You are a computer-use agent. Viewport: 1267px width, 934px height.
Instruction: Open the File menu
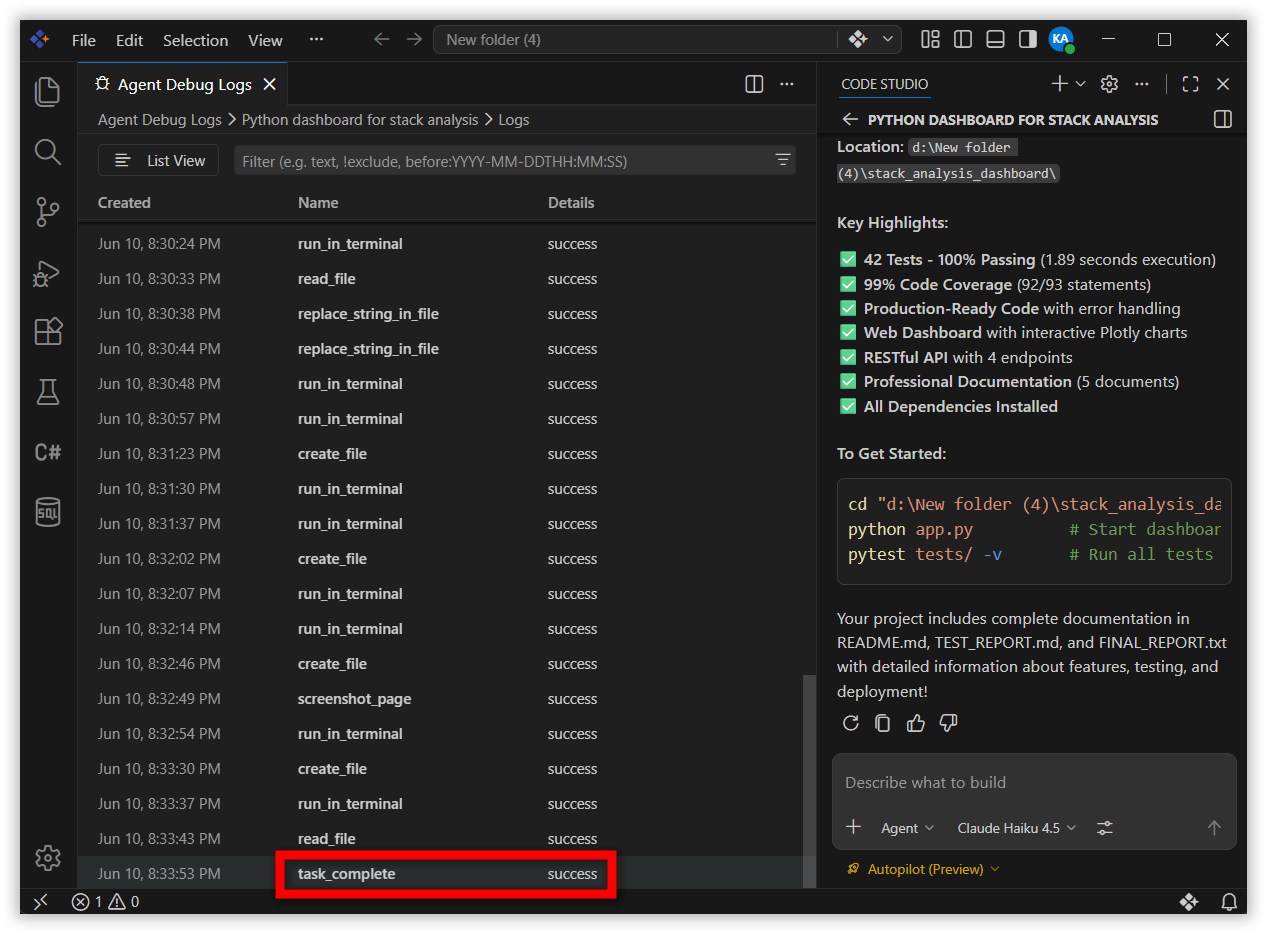click(84, 40)
